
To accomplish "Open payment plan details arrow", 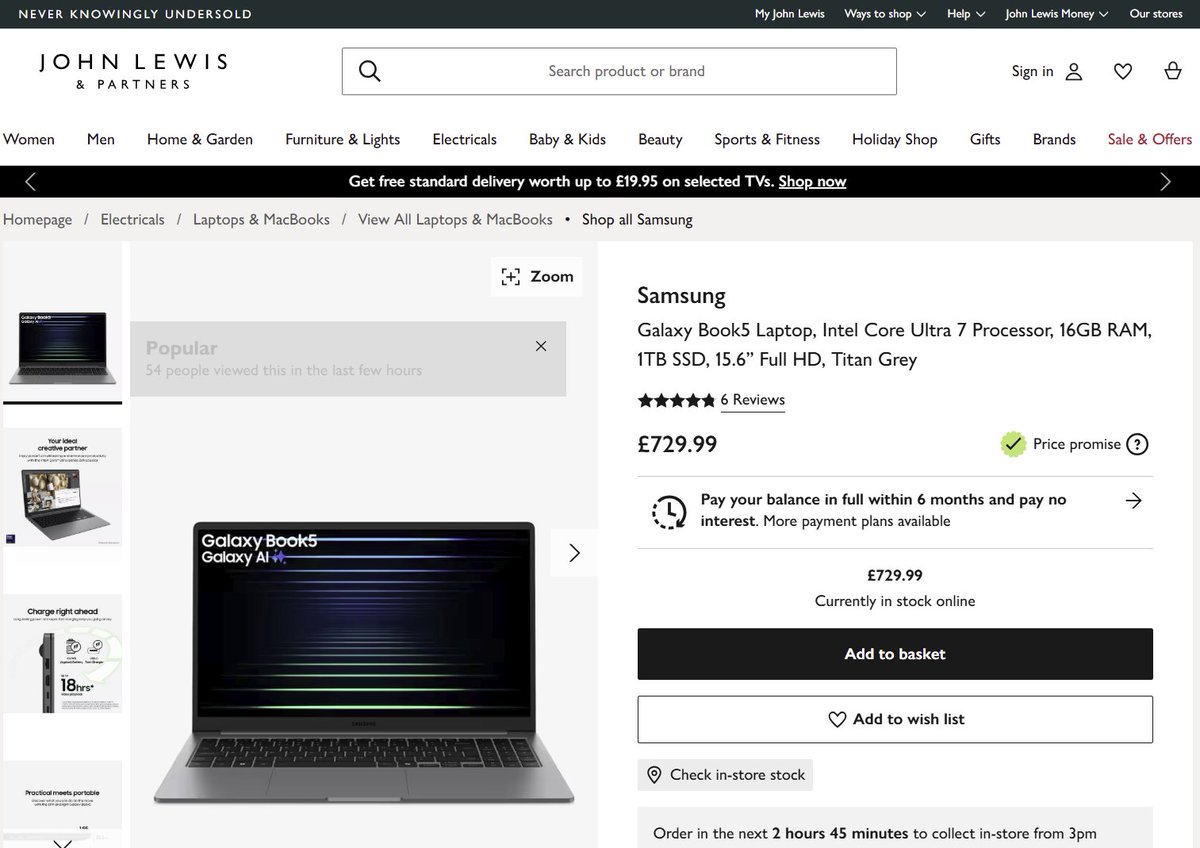I will pos(1133,501).
